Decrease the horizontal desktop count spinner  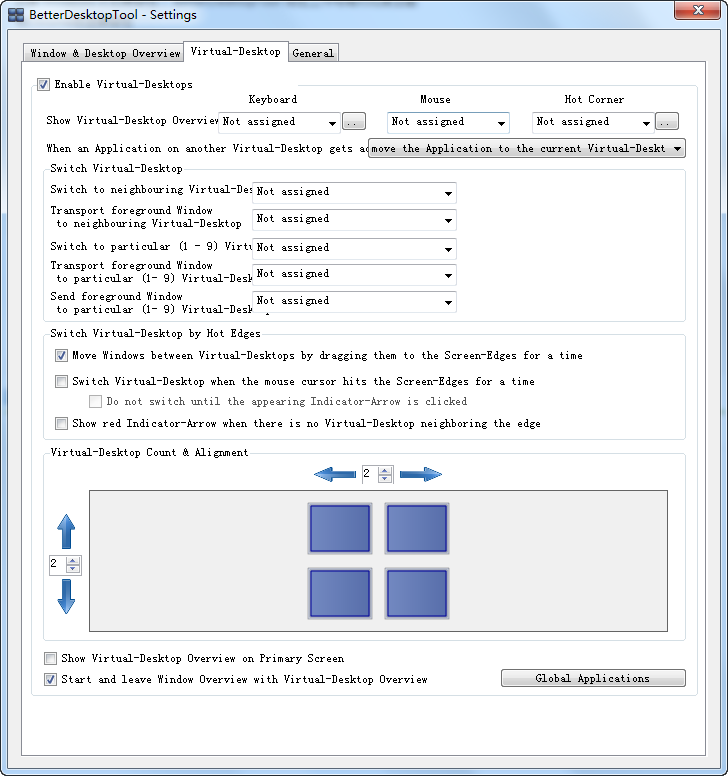(385, 479)
